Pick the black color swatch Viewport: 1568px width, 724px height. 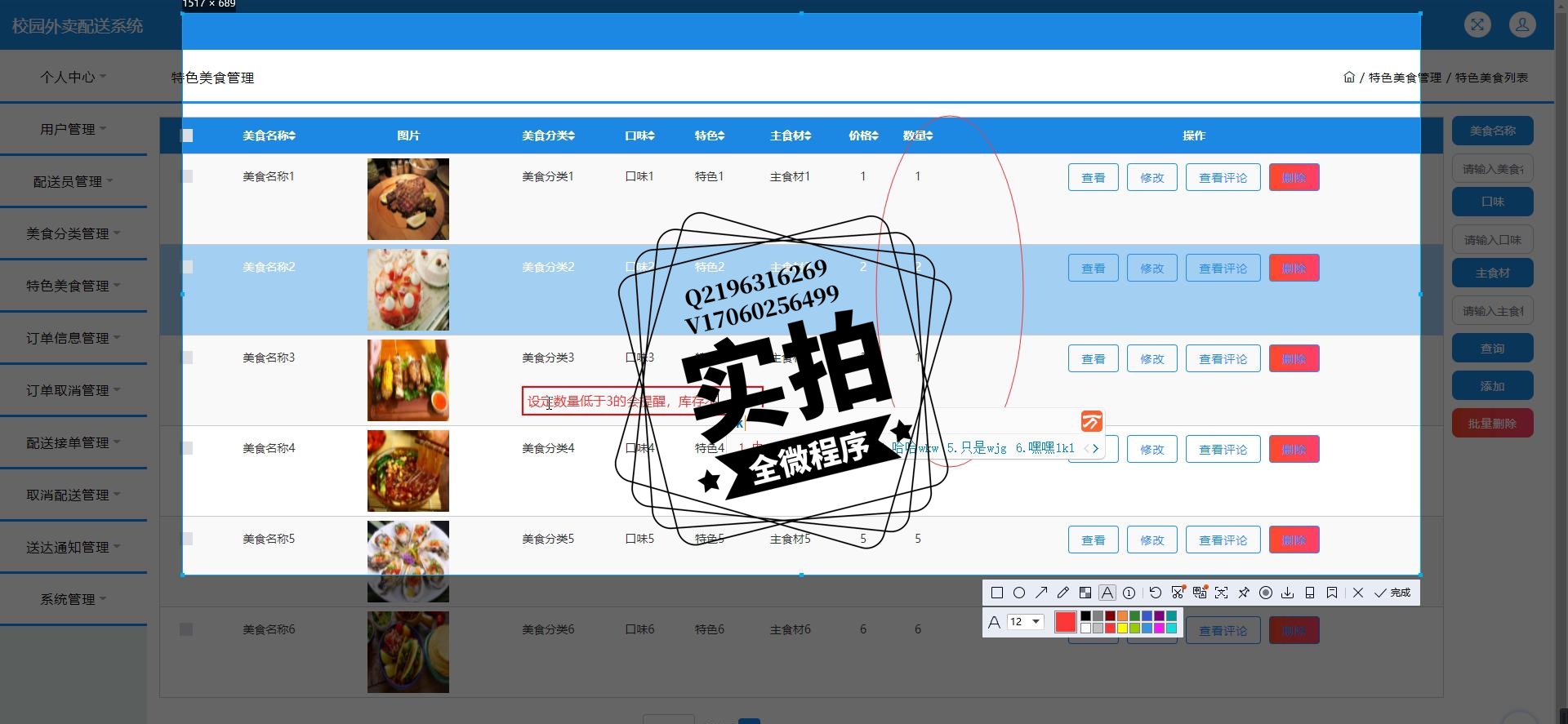(1085, 616)
